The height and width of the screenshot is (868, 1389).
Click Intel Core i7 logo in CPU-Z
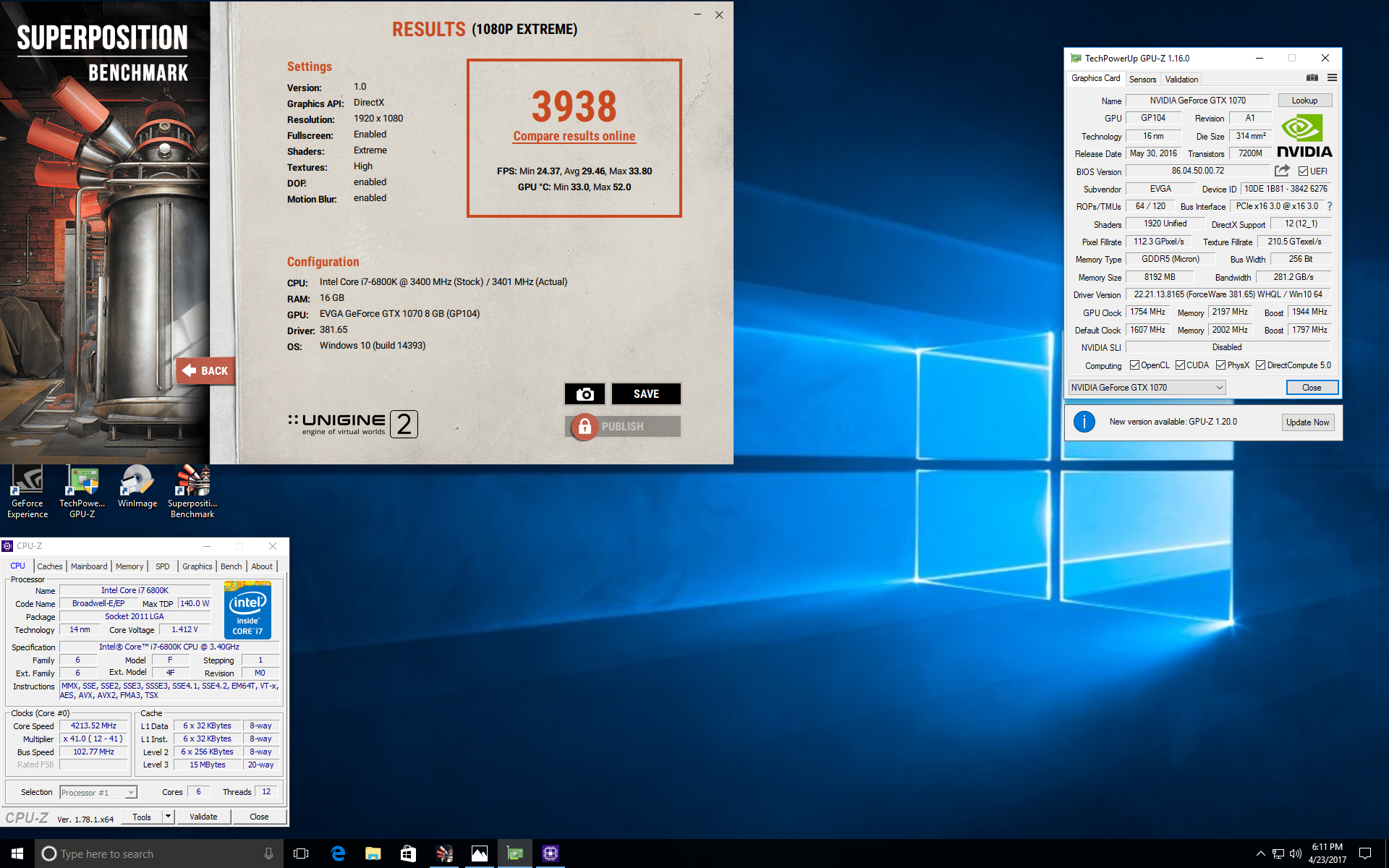click(247, 610)
